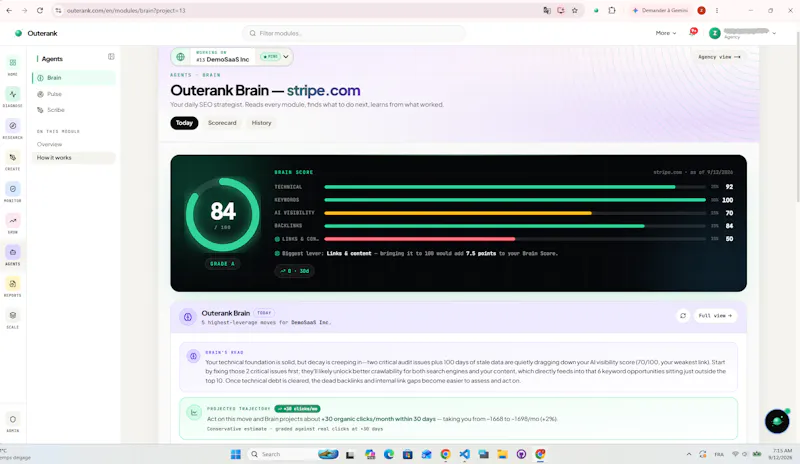Open the Create module icon
This screenshot has height=464, width=800.
click(13, 158)
